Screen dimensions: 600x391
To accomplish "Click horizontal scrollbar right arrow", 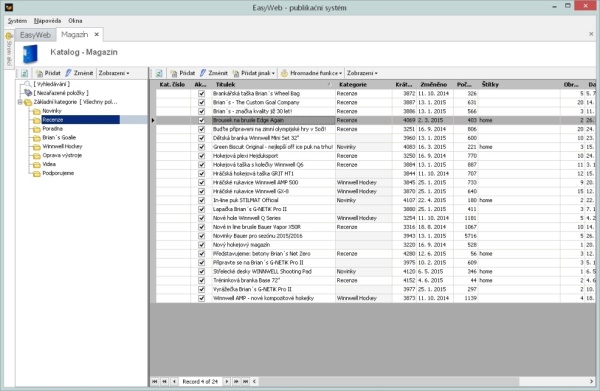I will [x=591, y=381].
